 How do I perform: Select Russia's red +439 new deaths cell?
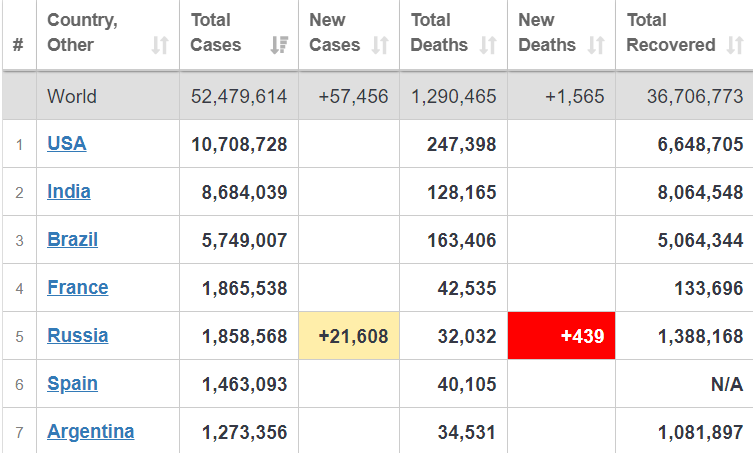pyautogui.click(x=561, y=336)
